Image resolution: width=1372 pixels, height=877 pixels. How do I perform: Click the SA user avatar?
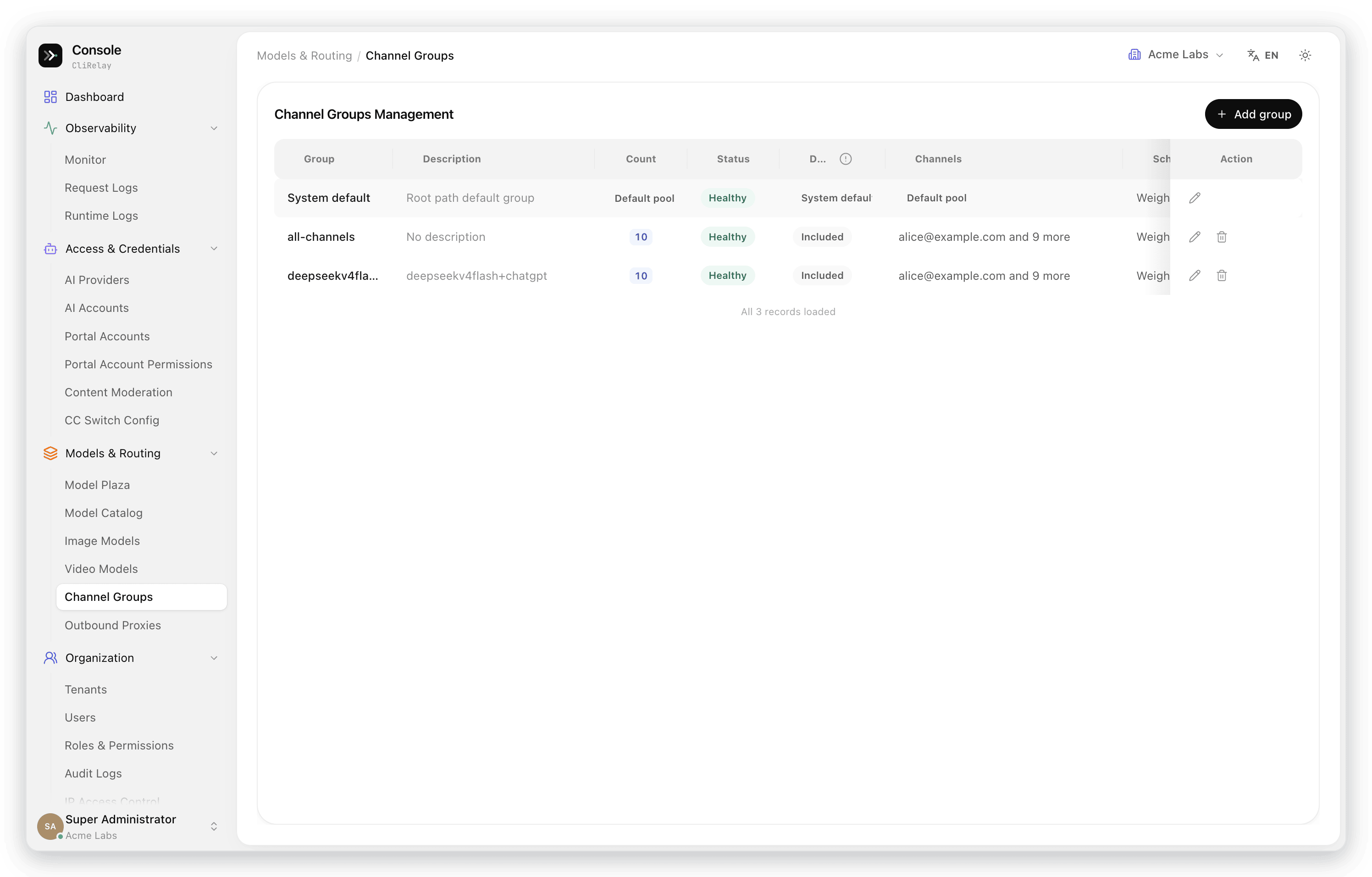pos(50,826)
